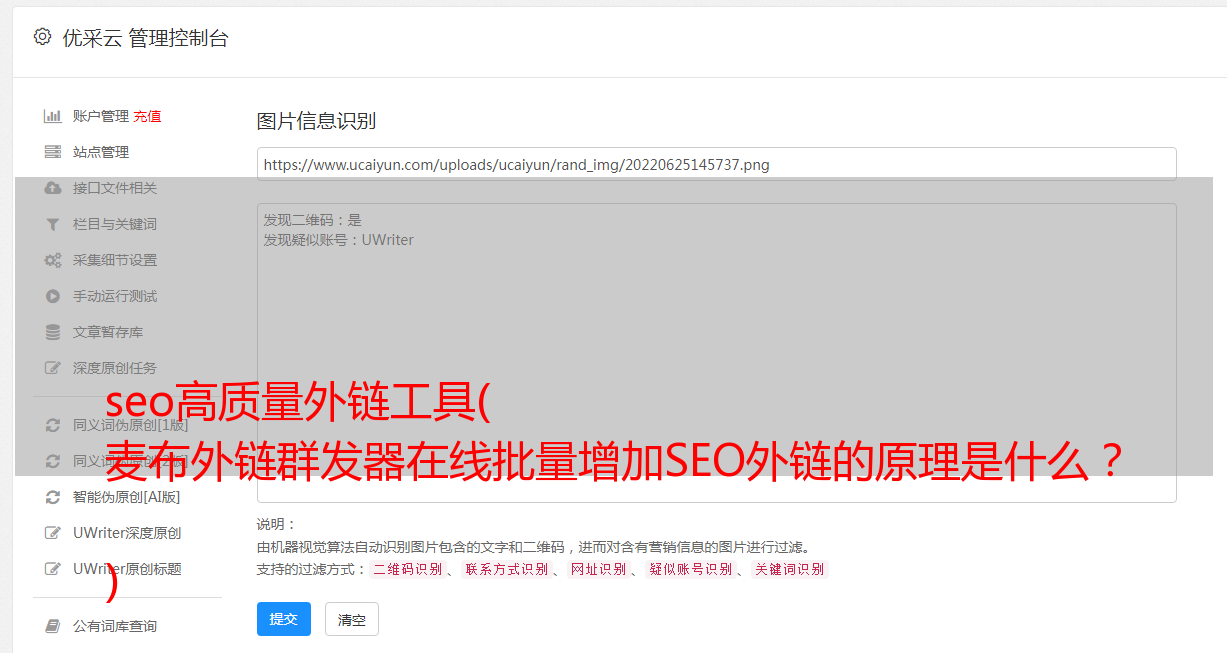This screenshot has height=653, width=1227.
Task: Click the edit icon for 深度原创任务
Action: click(x=53, y=368)
